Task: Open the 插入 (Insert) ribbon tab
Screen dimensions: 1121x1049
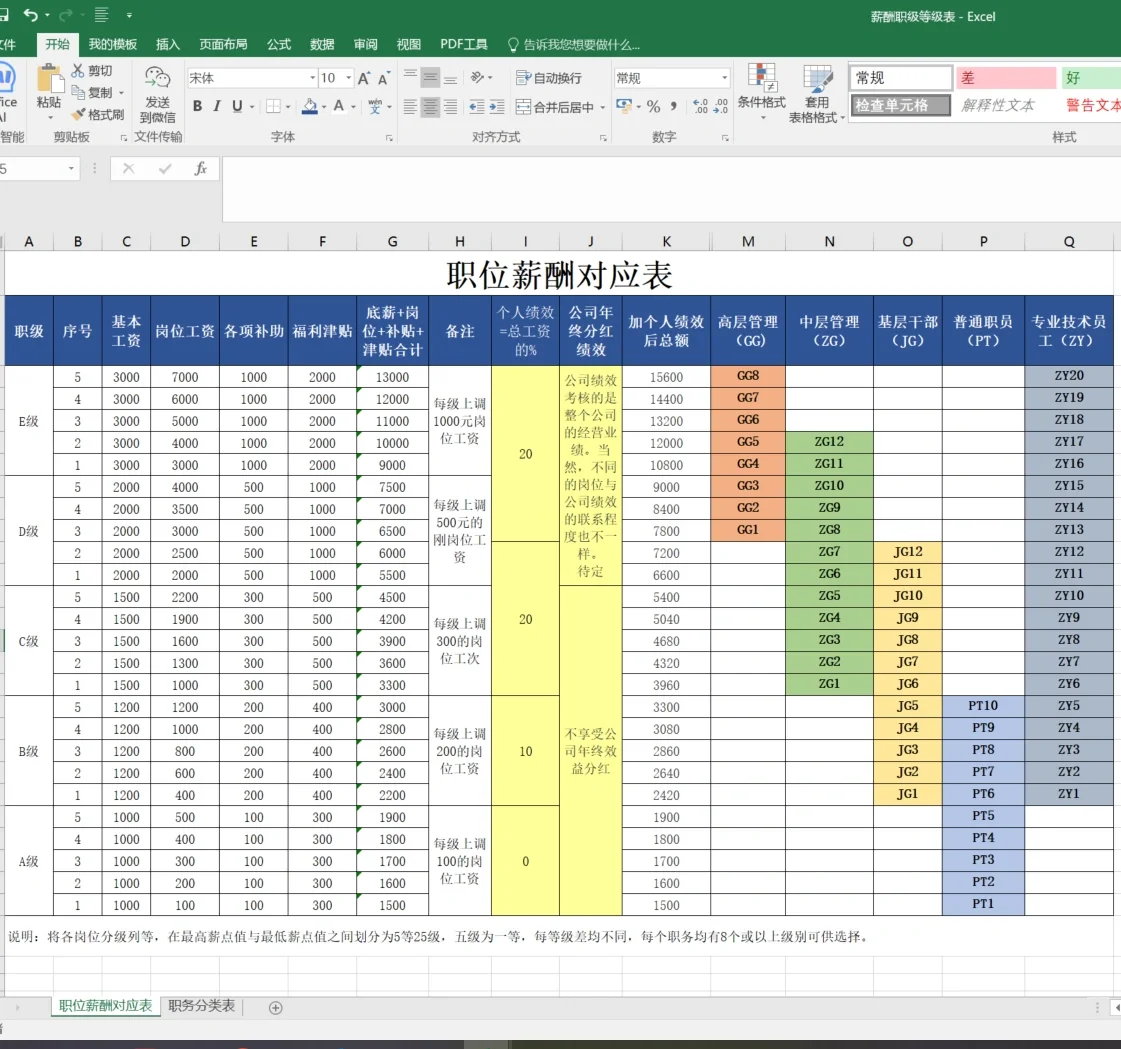Action: point(168,44)
